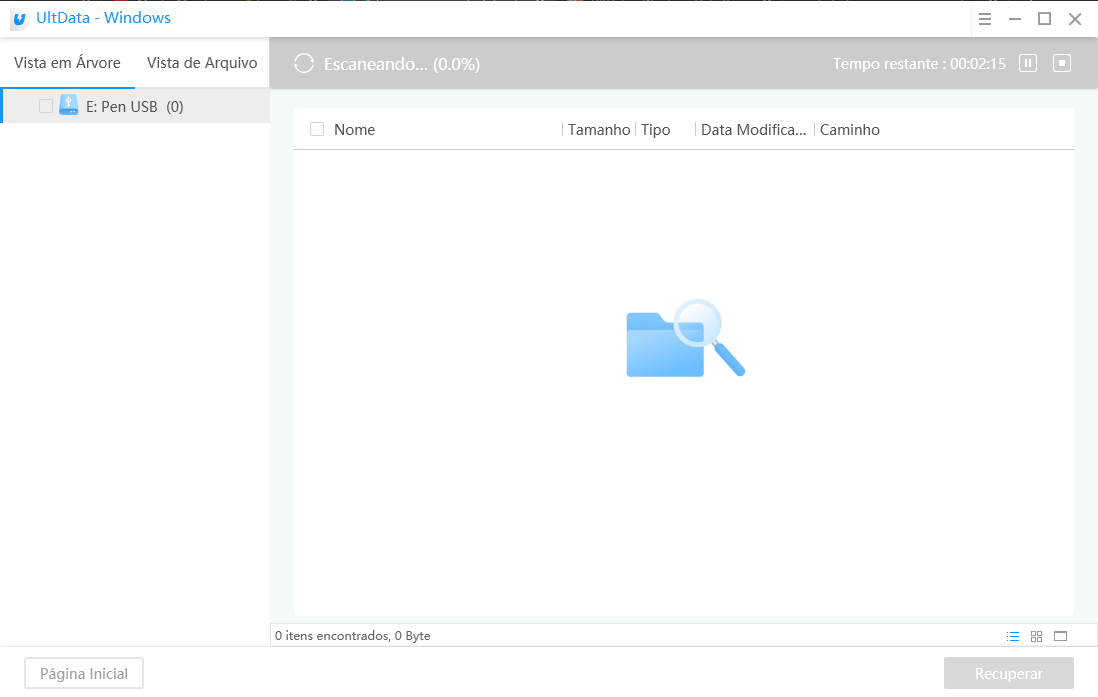Sort by Data Modificada column header
This screenshot has width=1098, height=697.
pyautogui.click(x=753, y=130)
